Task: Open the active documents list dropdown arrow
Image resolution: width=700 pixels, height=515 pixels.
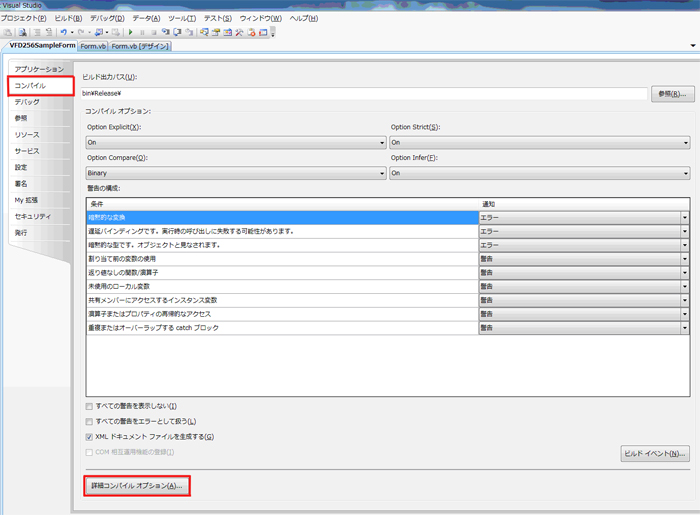Action: [693, 46]
